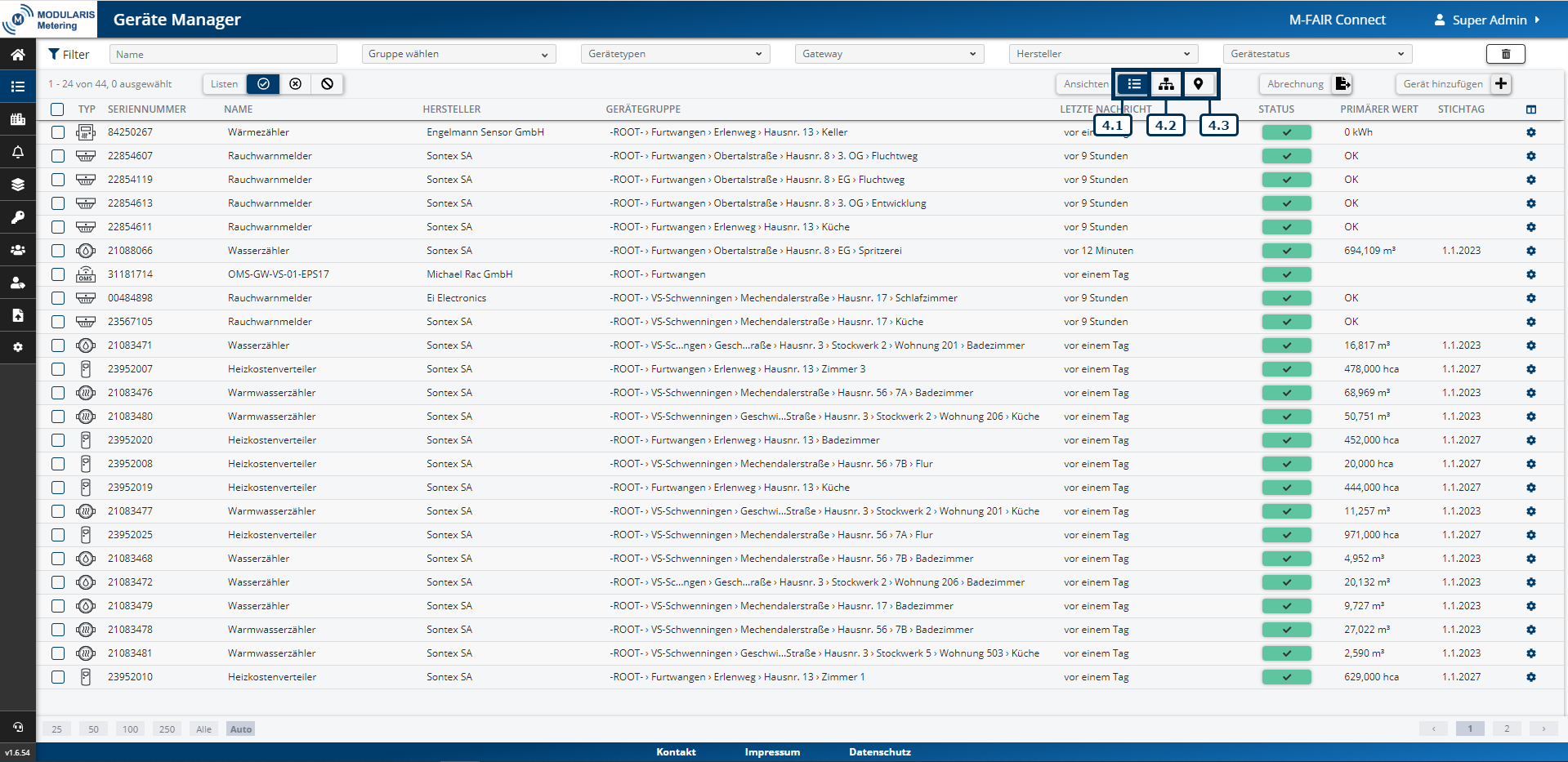Set page size to 100 entries
1568x762 pixels.
tap(130, 729)
